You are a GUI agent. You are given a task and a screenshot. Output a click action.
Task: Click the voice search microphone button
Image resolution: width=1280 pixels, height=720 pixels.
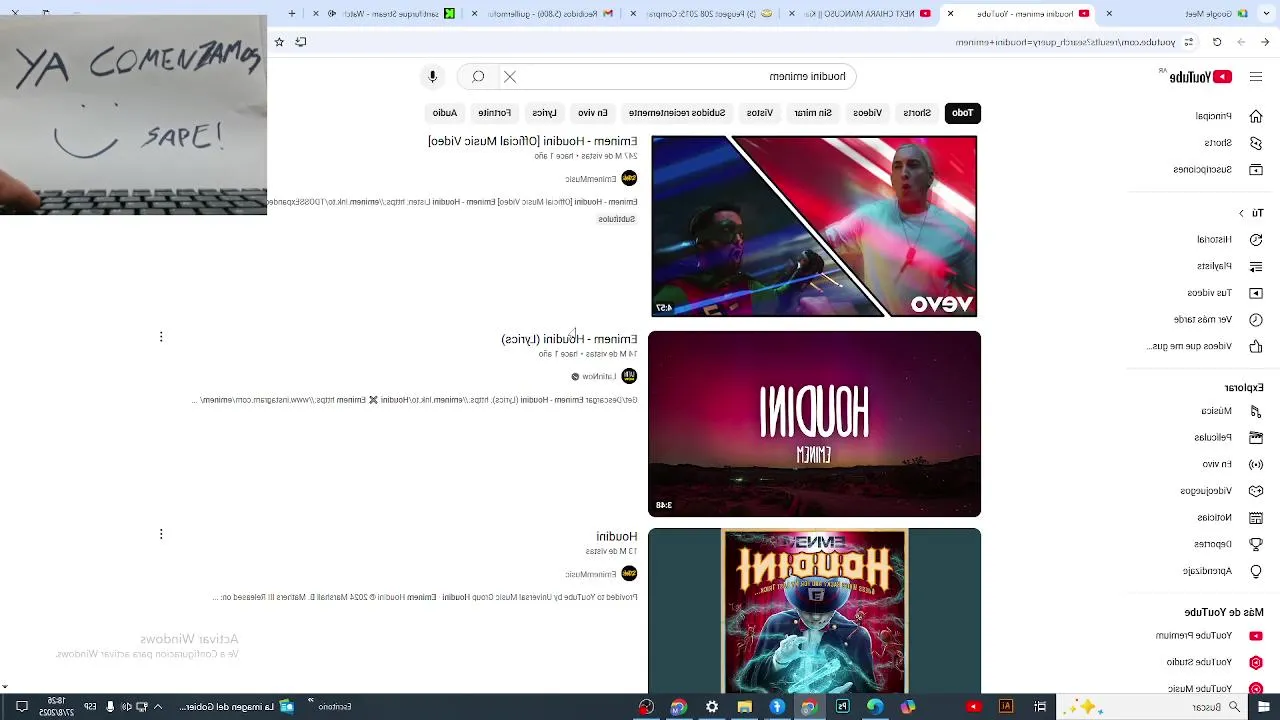point(433,77)
